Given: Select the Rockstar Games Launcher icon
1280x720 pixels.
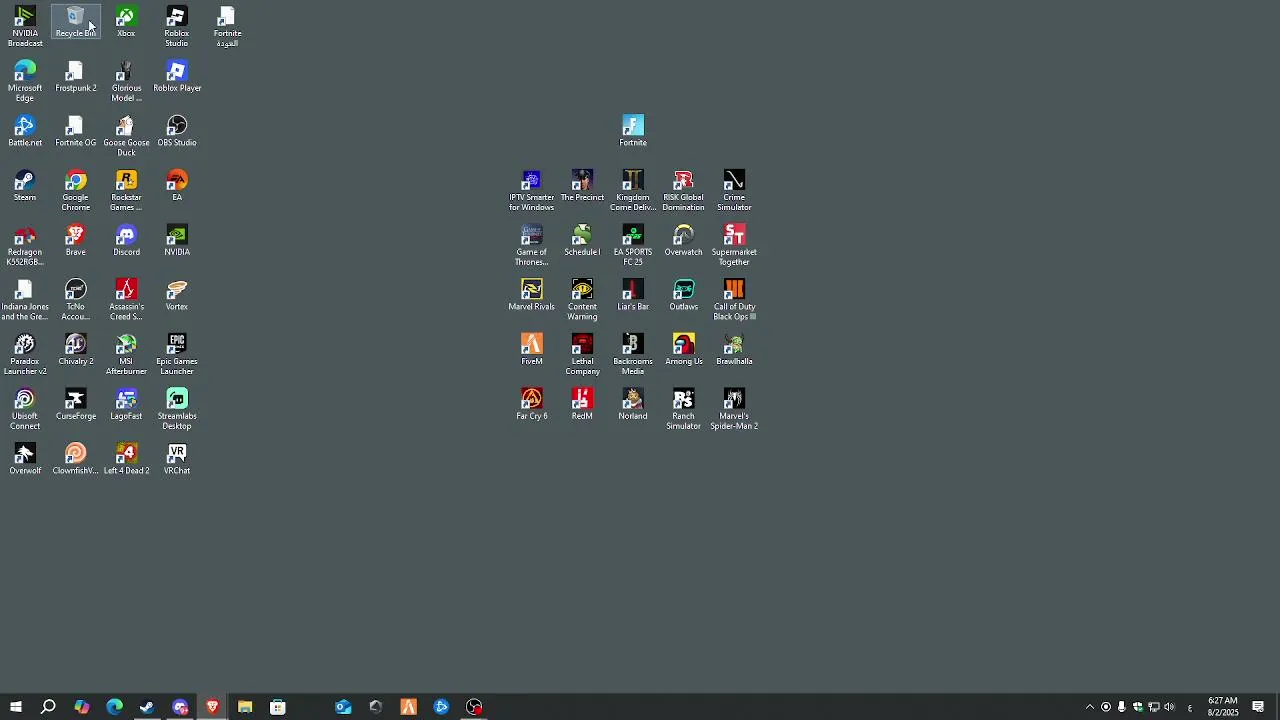Looking at the screenshot, I should 126,191.
